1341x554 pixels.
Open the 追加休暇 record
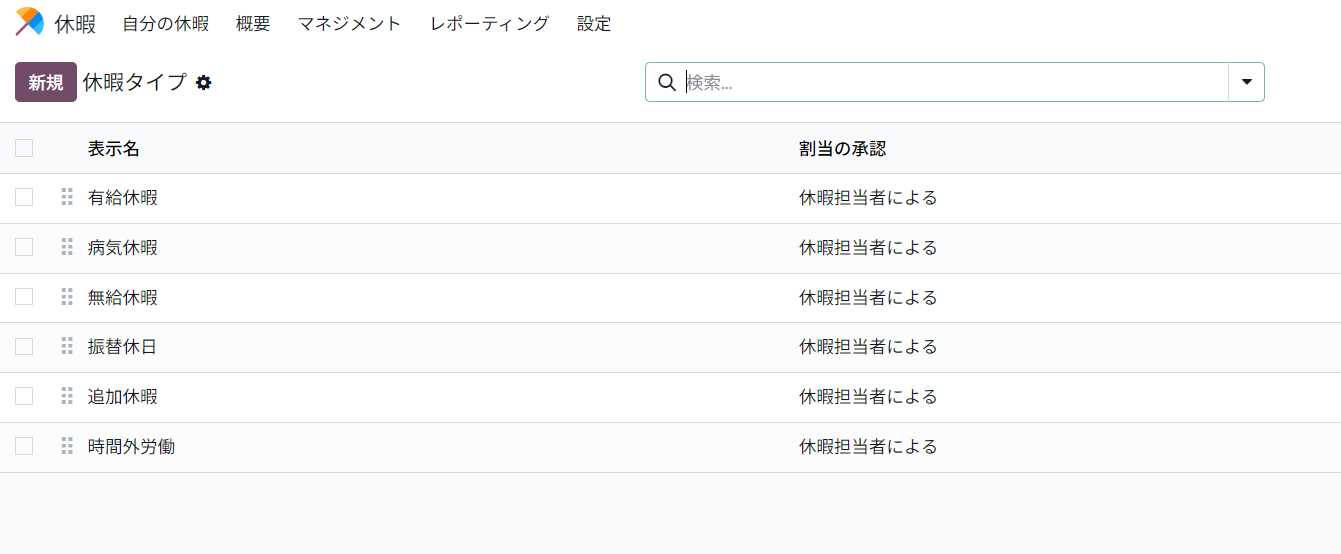coord(123,397)
